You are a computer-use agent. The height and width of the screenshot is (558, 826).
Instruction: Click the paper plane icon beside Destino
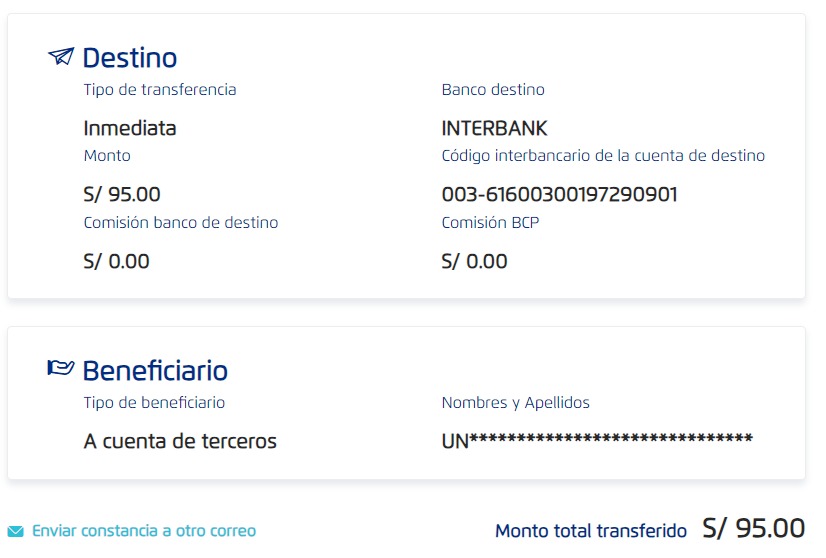point(61,57)
